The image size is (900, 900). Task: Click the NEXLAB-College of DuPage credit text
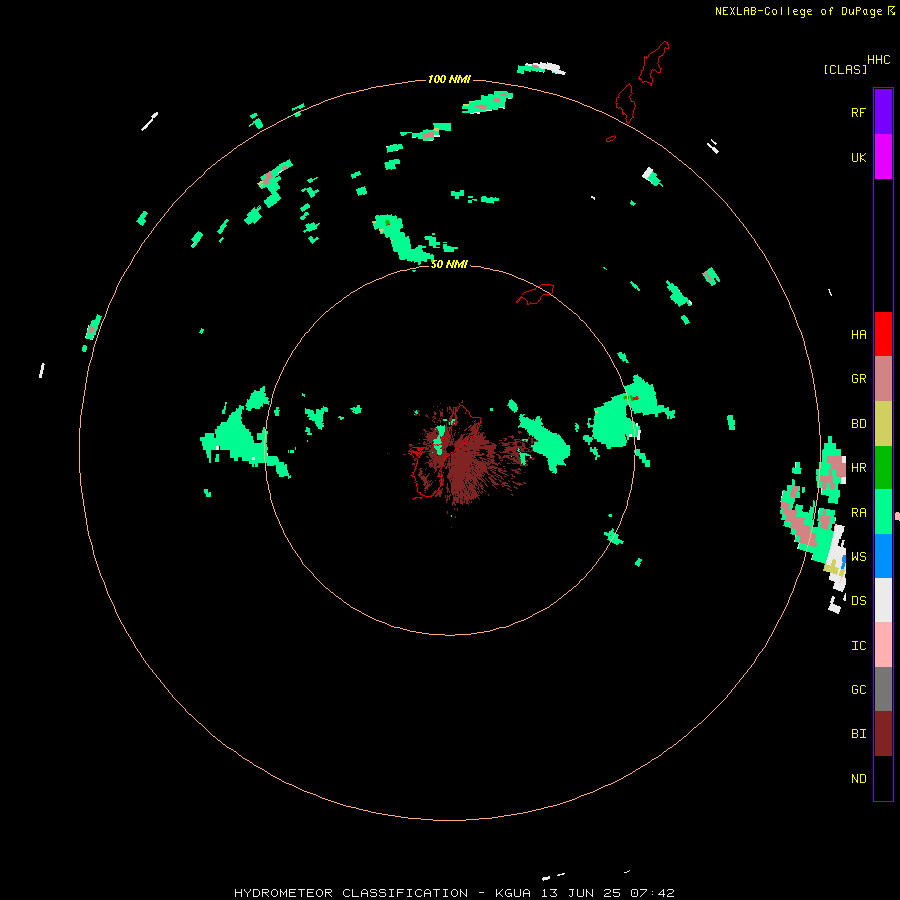798,11
